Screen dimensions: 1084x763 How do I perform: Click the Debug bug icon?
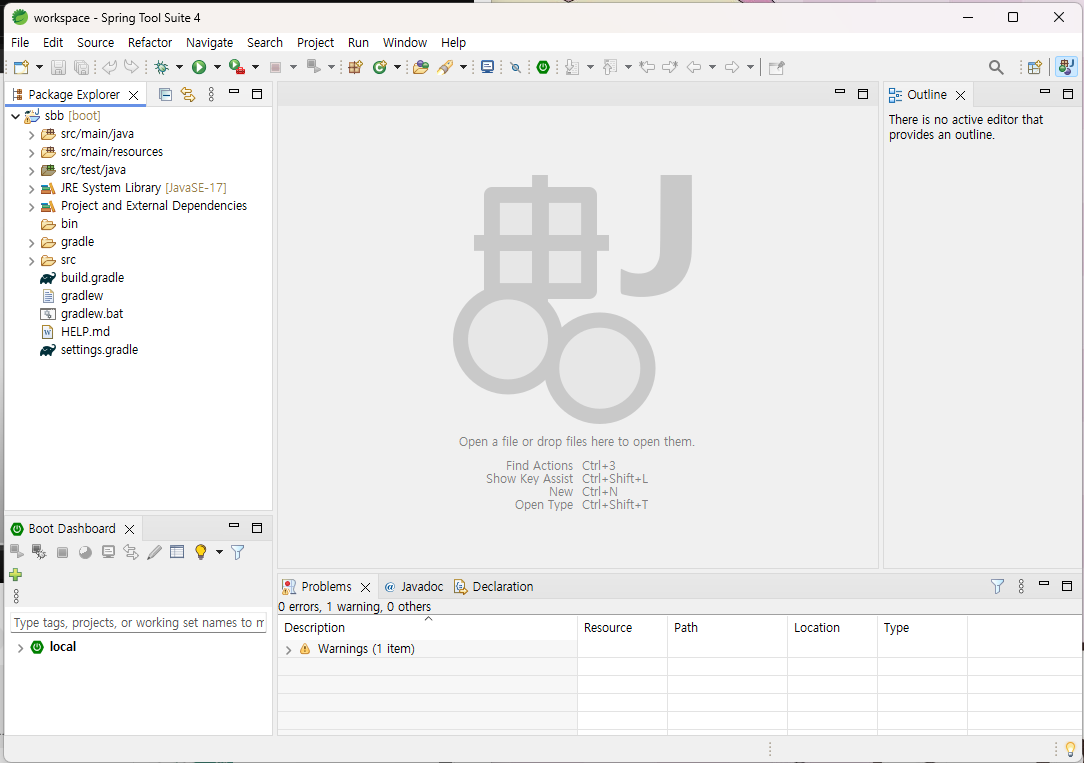click(x=162, y=67)
